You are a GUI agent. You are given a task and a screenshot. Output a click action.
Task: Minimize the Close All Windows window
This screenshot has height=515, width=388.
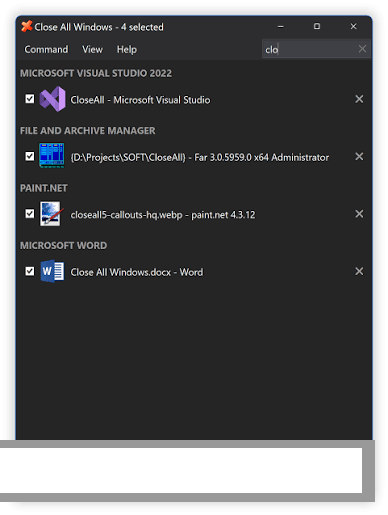[281, 26]
